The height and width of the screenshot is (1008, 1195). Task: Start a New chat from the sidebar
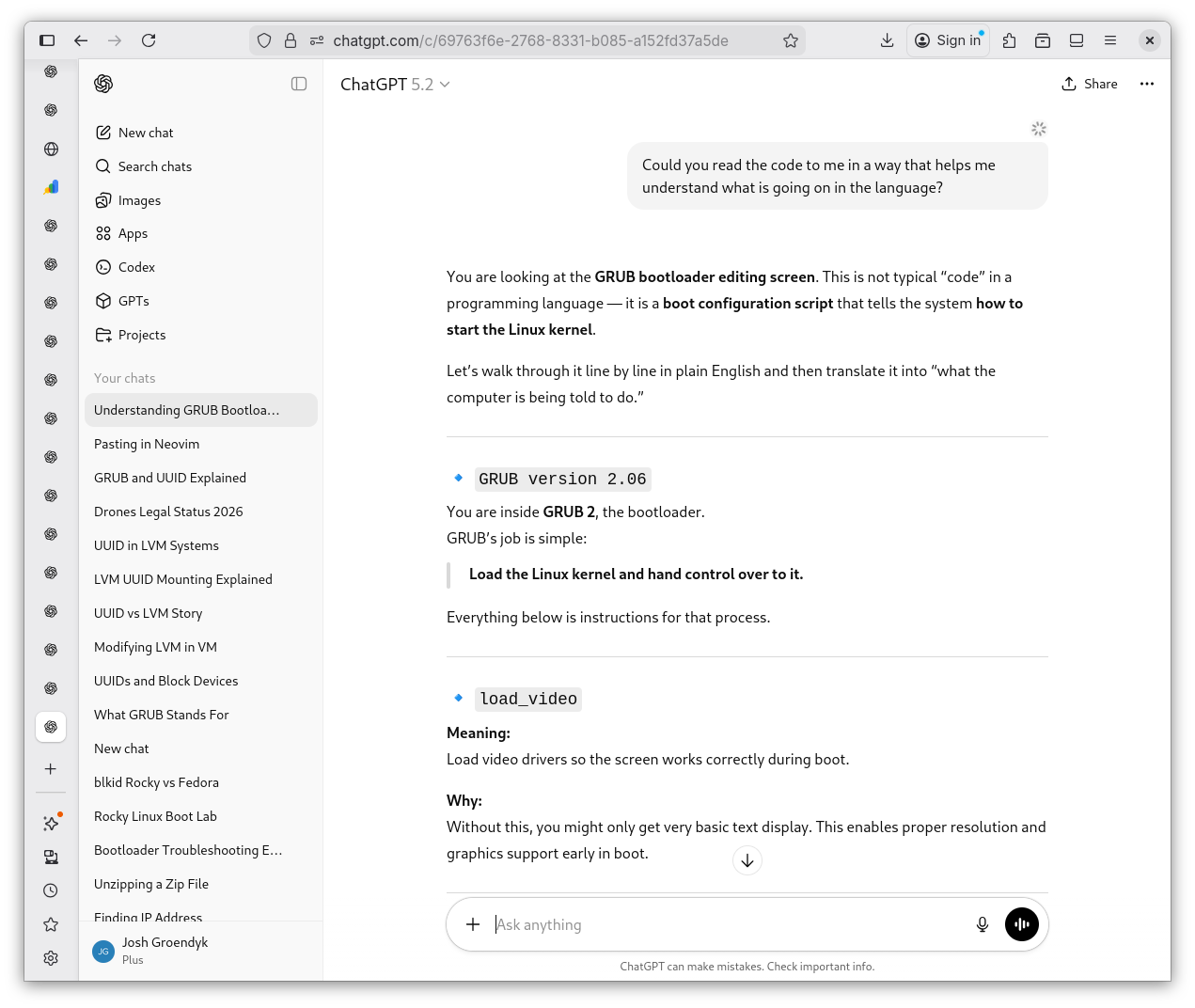coord(146,133)
